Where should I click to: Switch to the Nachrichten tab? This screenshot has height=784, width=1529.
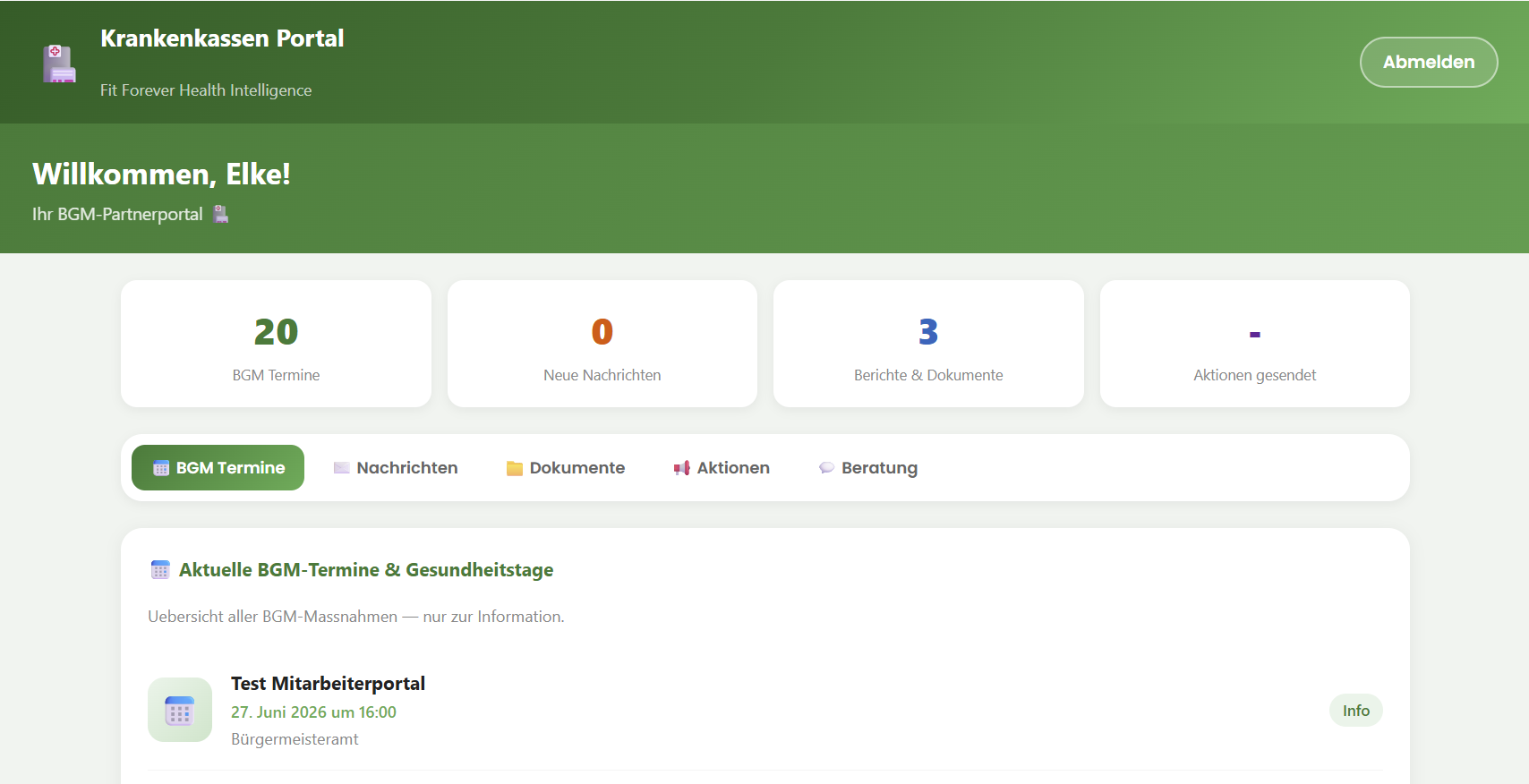pos(396,468)
